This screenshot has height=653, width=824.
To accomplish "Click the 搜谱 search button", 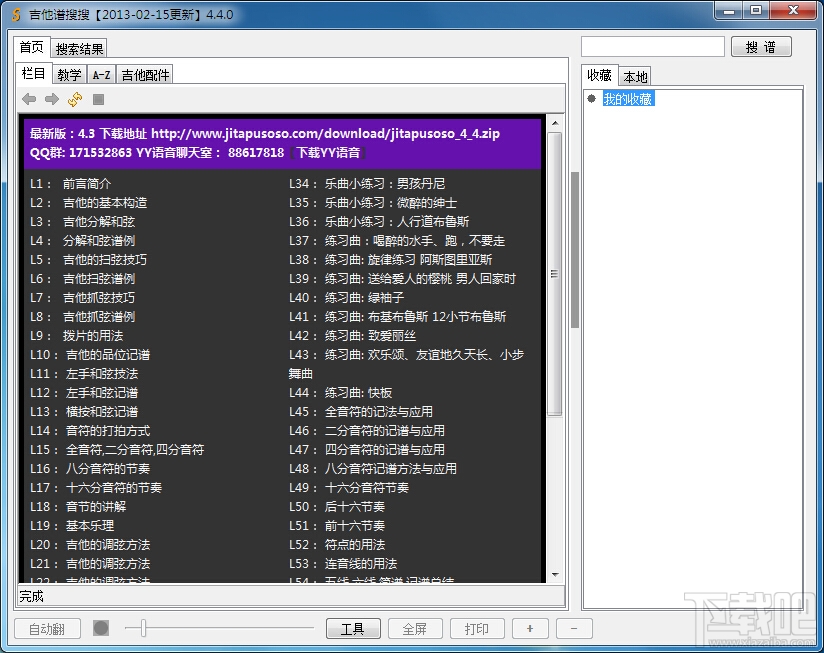I will click(761, 47).
